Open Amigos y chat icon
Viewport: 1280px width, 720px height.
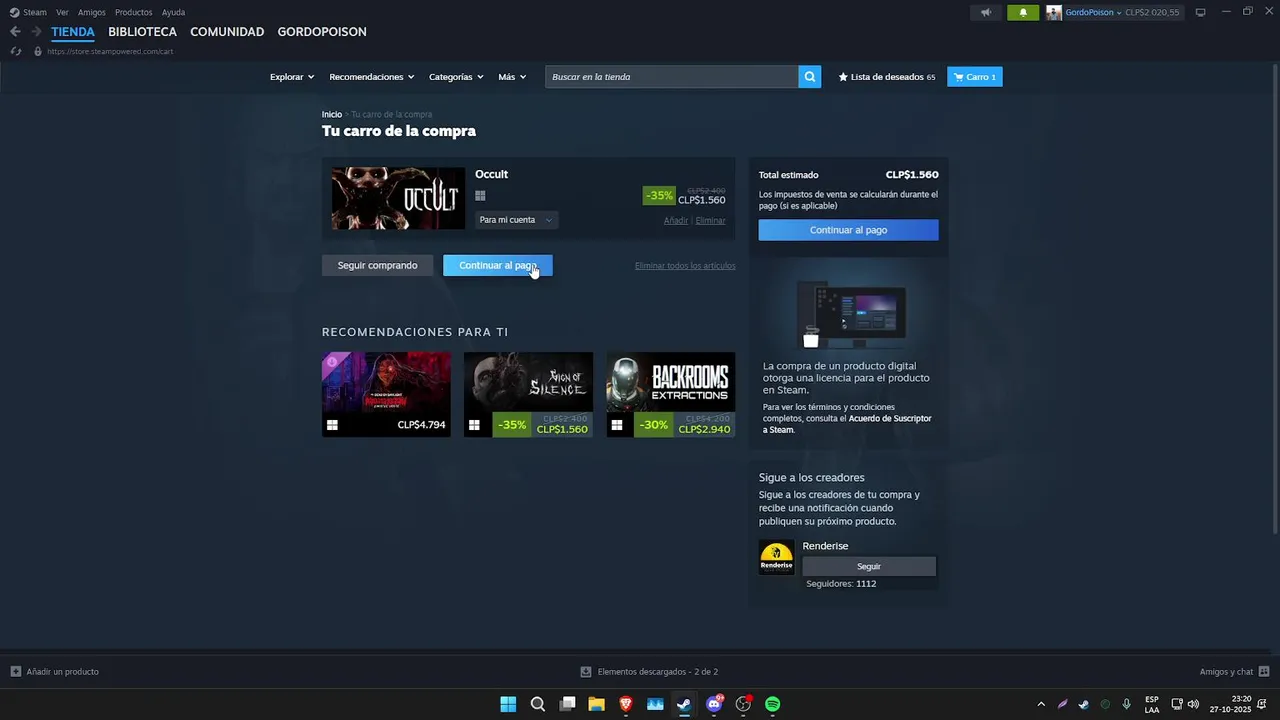click(1264, 671)
